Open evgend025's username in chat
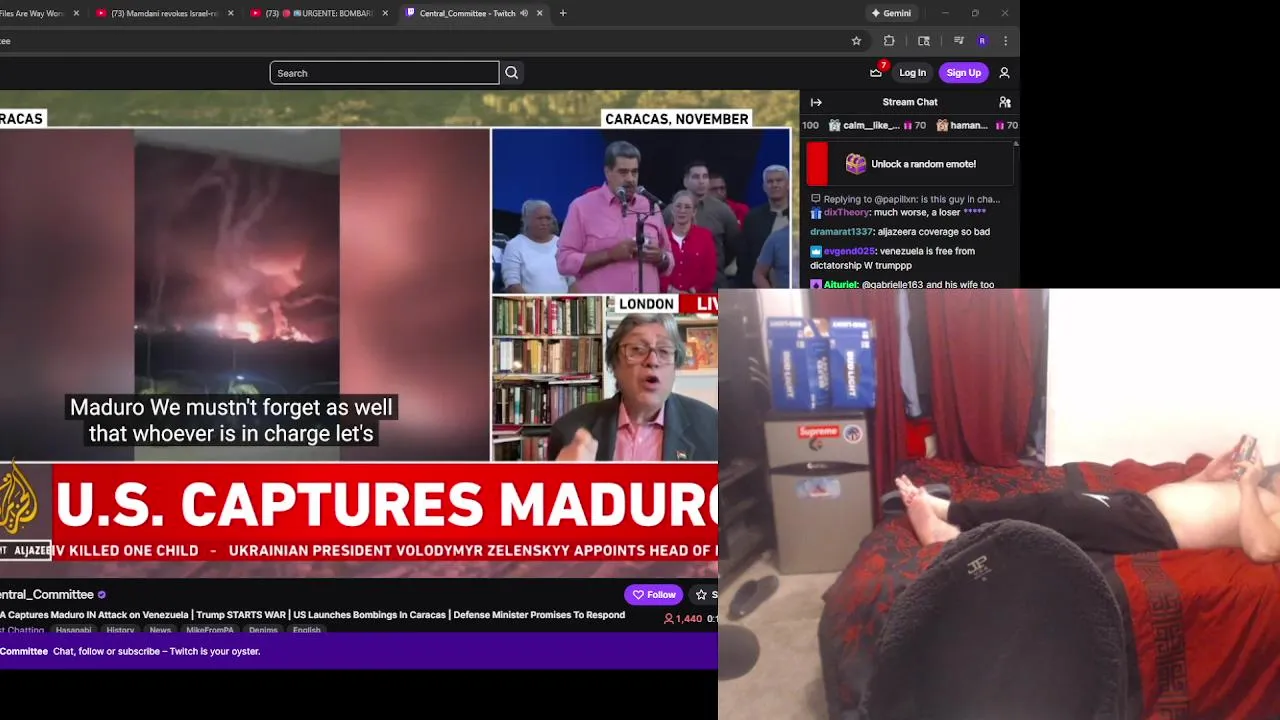 coord(849,252)
